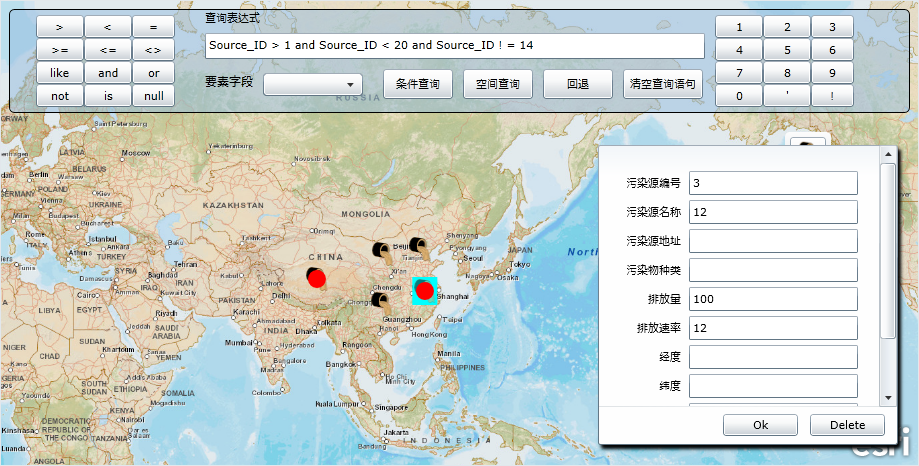This screenshot has height=466, width=919.
Task: Edit the 排放速率 field
Action: coord(773,328)
